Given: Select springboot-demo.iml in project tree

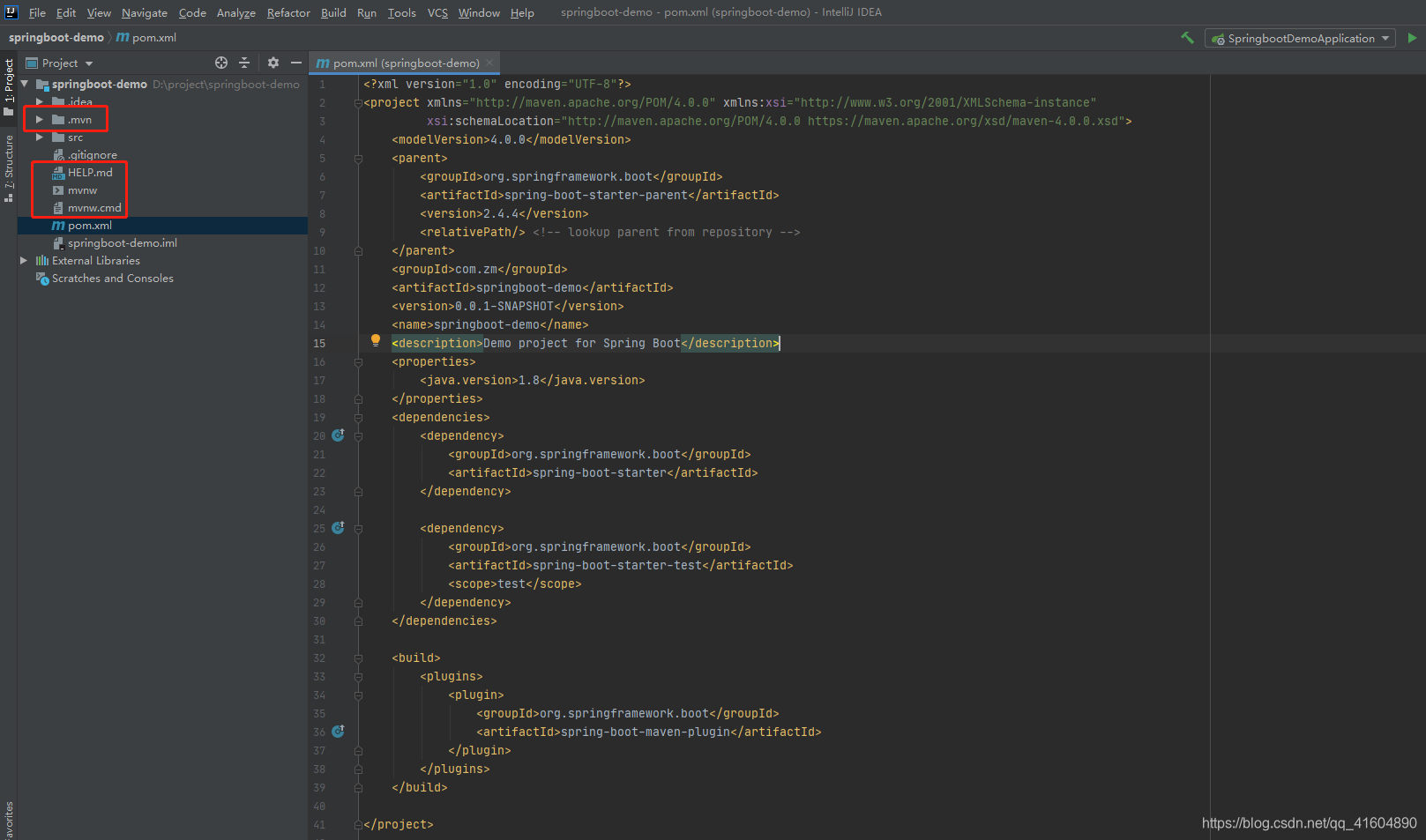Looking at the screenshot, I should coord(122,242).
